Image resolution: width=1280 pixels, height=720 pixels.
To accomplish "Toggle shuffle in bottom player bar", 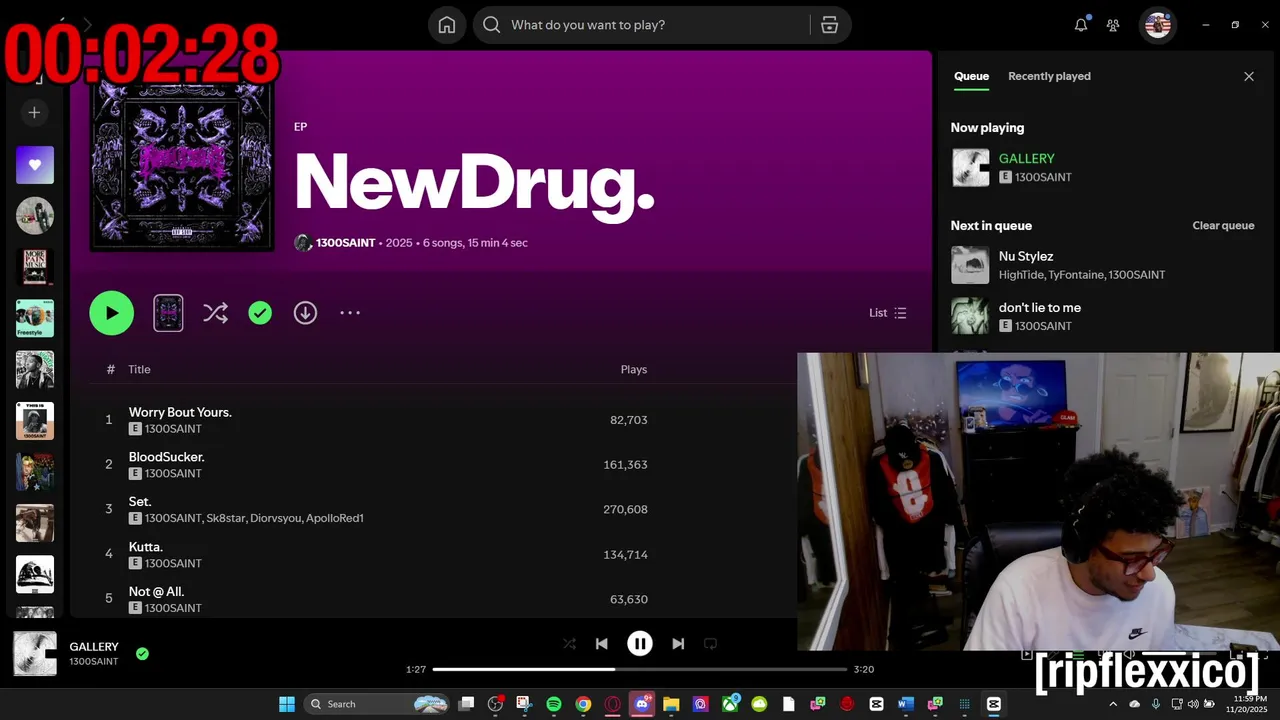I will click(569, 644).
